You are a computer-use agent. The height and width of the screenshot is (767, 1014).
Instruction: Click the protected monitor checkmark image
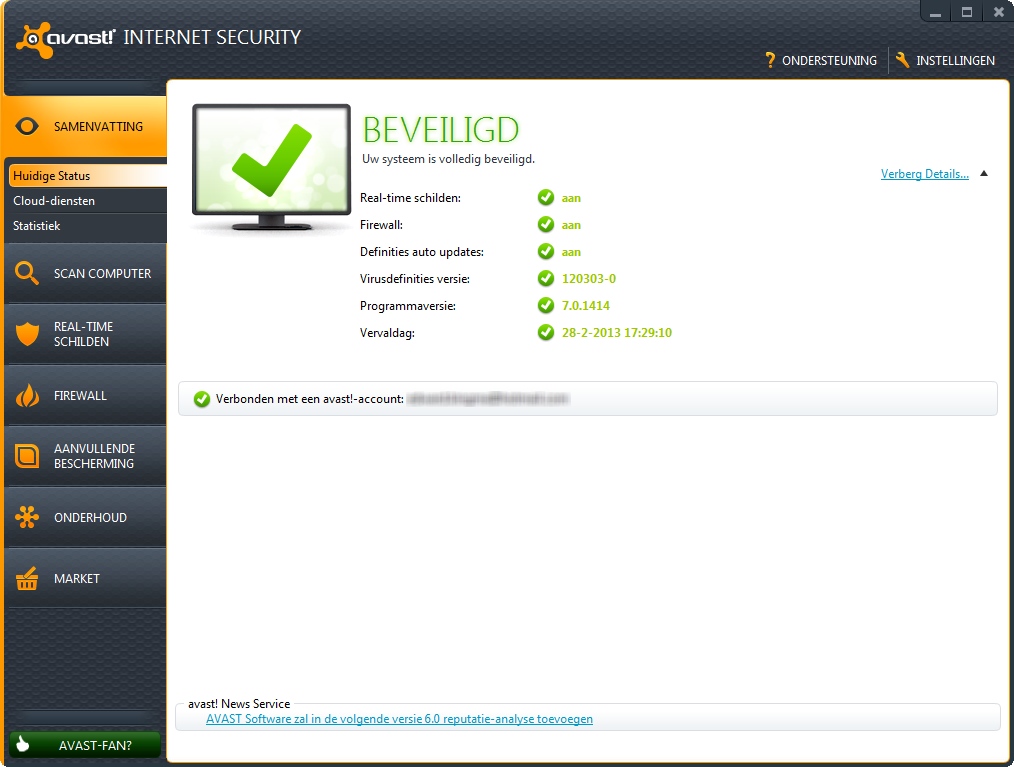[x=272, y=167]
